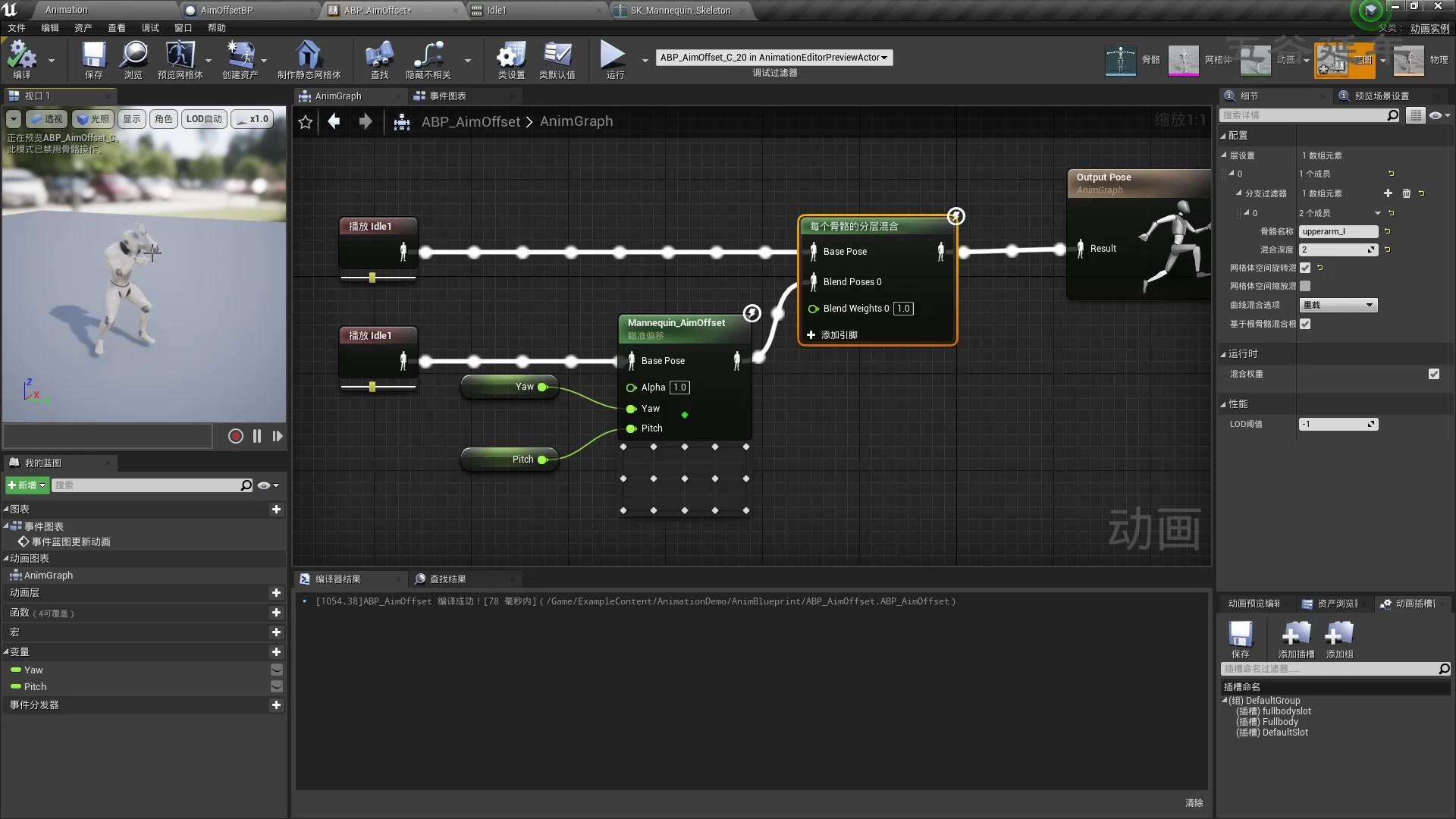Enable the mesh space scale blend checkbox
This screenshot has height=819, width=1456.
pos(1306,286)
